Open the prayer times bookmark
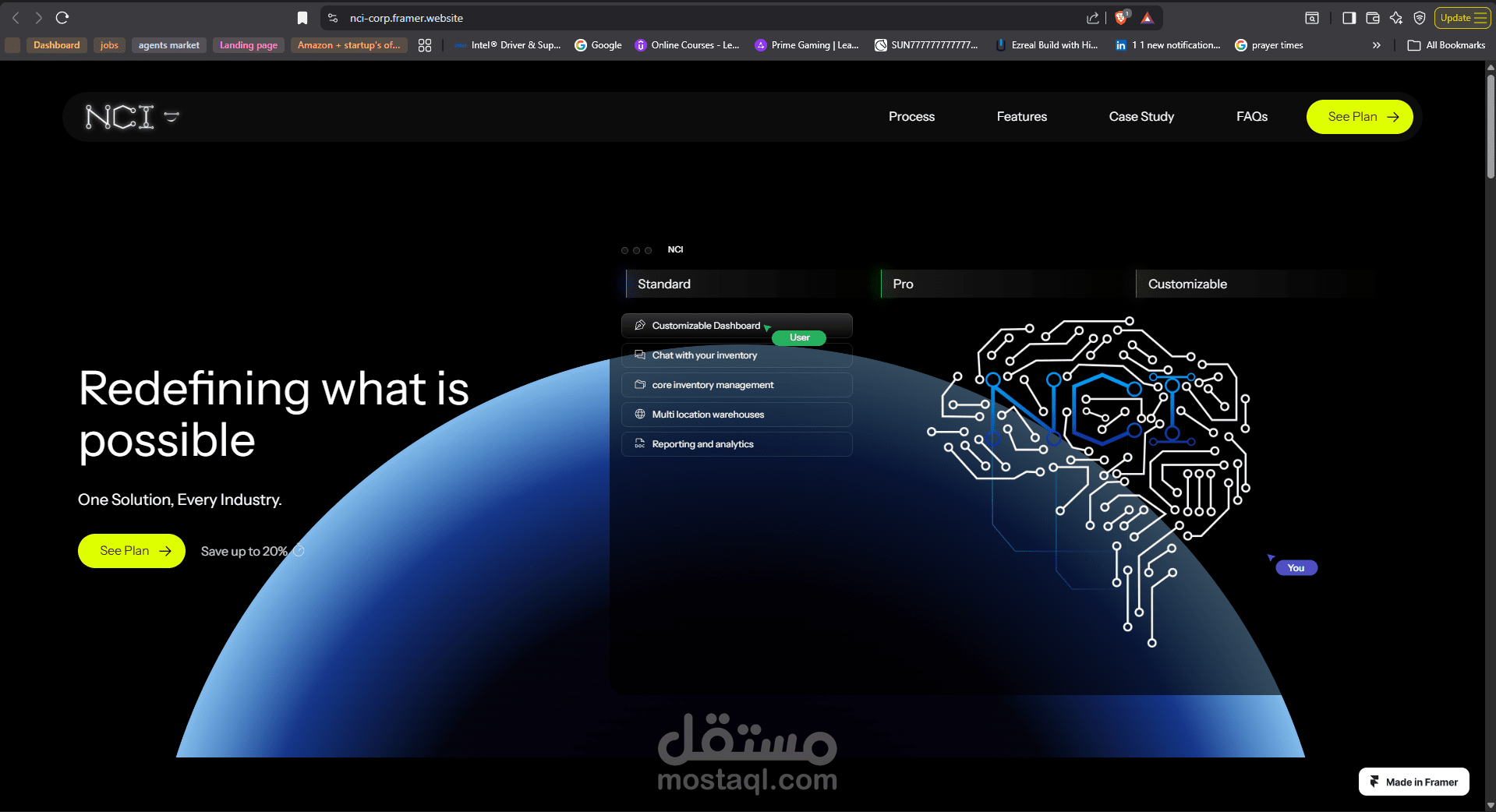 tap(1269, 45)
